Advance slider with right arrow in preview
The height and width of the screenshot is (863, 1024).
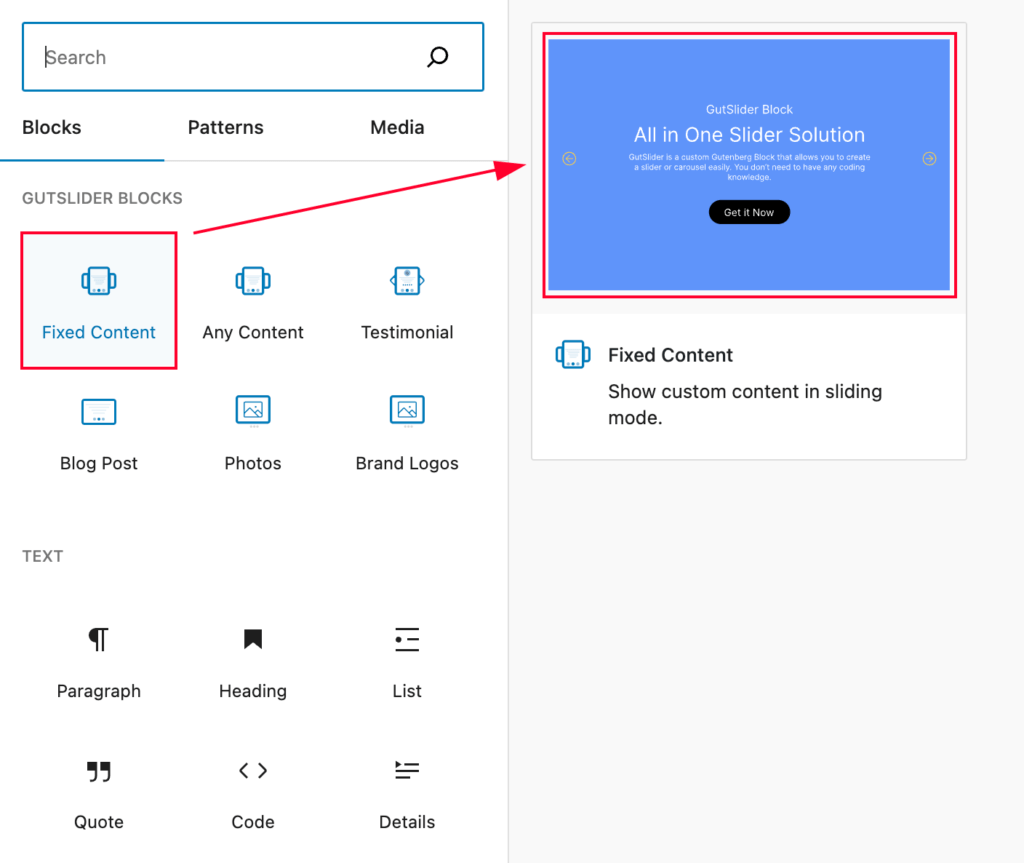tap(929, 158)
